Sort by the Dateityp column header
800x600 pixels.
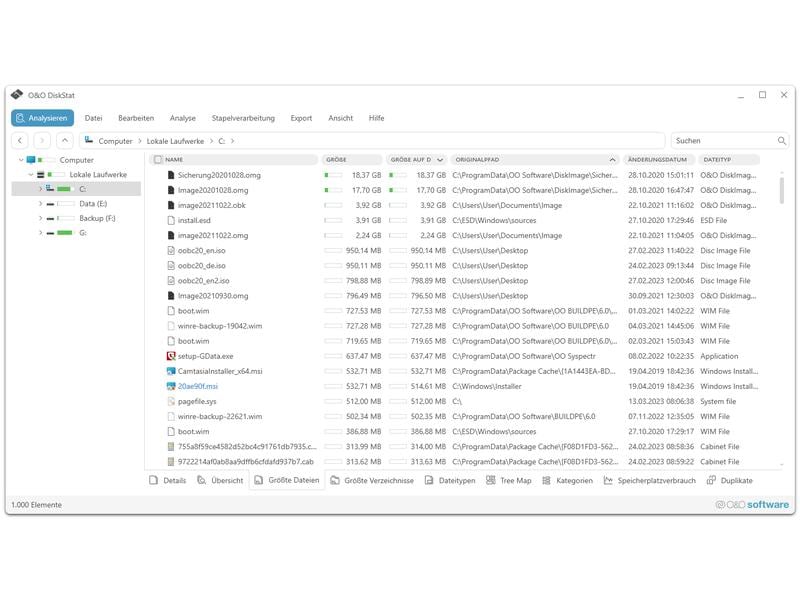(x=729, y=160)
